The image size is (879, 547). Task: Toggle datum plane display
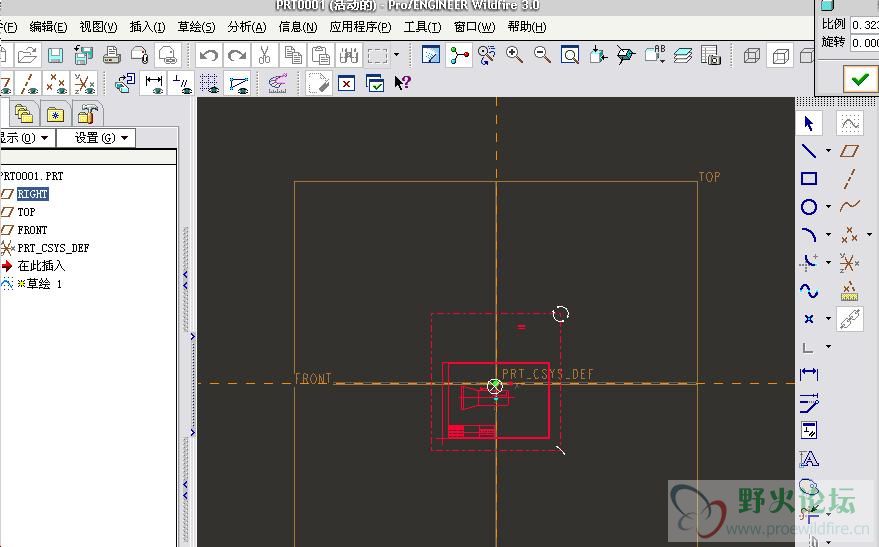click(6, 84)
